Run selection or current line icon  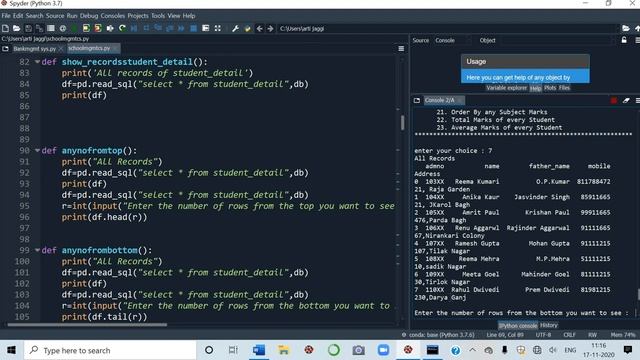tap(110, 28)
